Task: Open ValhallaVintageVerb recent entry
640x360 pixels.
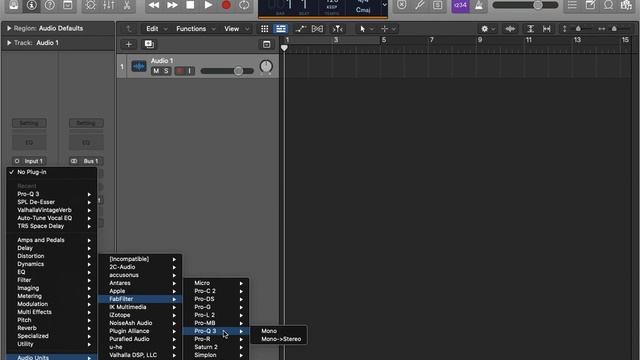Action: pos(51,210)
